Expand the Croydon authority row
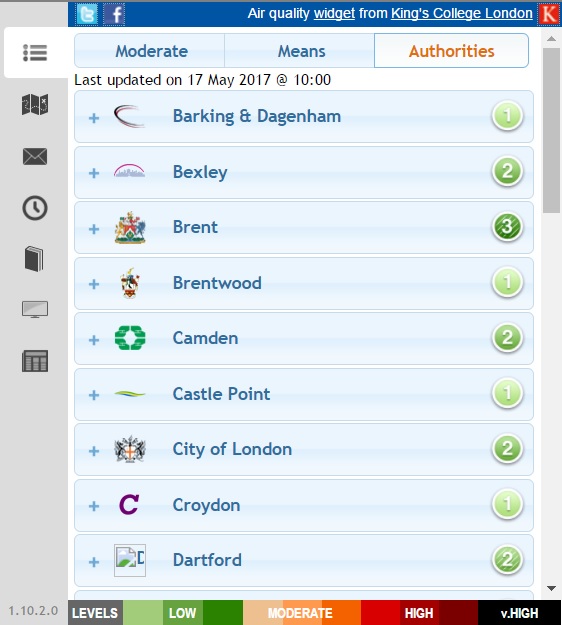Image resolution: width=562 pixels, height=625 pixels. pos(304,505)
